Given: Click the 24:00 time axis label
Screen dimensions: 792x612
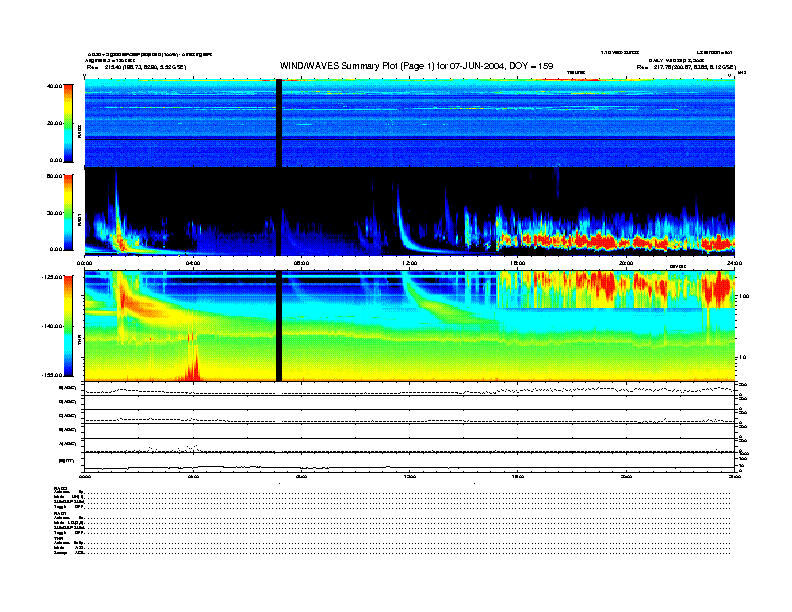Looking at the screenshot, I should tap(731, 263).
